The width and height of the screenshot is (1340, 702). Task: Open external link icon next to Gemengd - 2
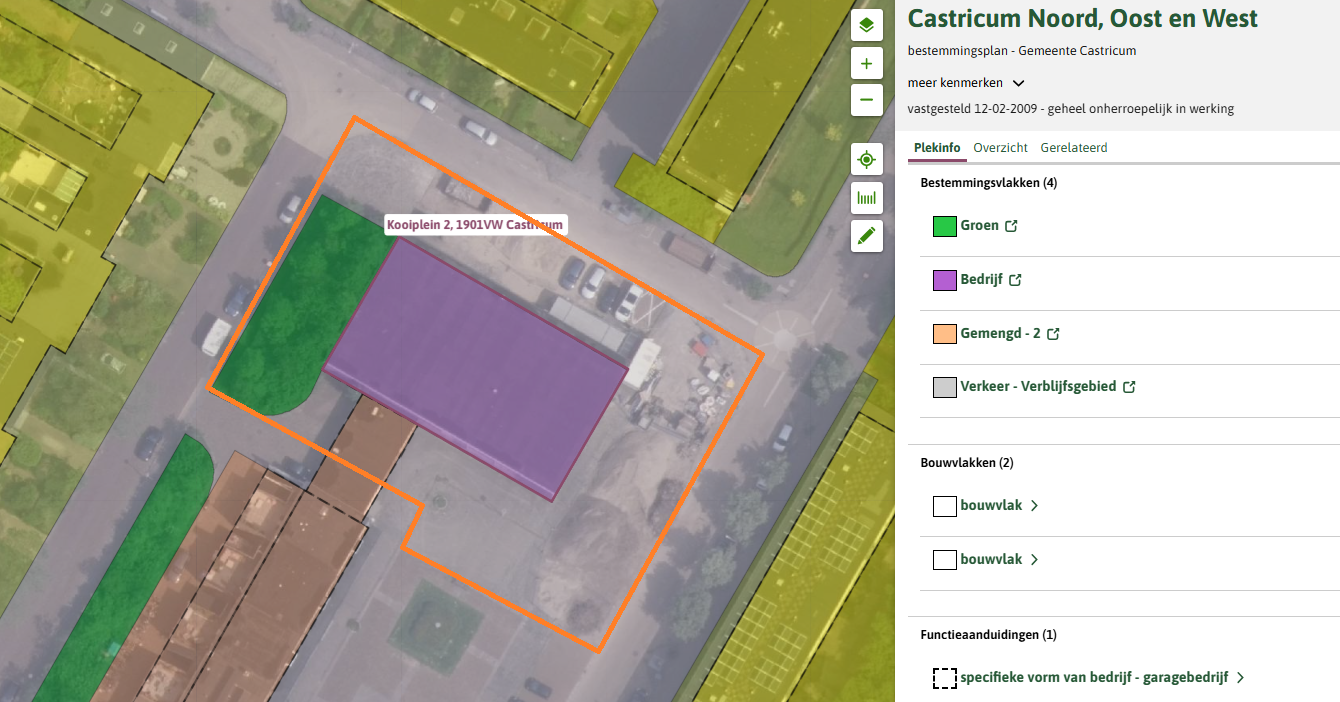coord(1053,334)
